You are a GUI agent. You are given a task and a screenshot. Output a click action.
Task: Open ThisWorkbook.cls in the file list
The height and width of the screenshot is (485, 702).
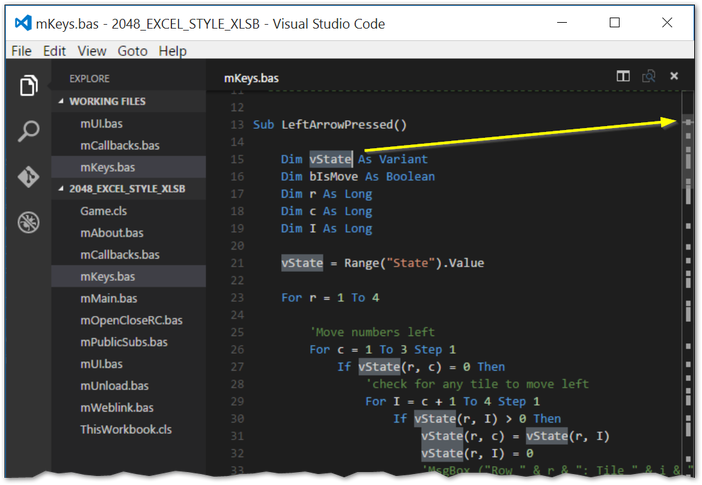(128, 430)
